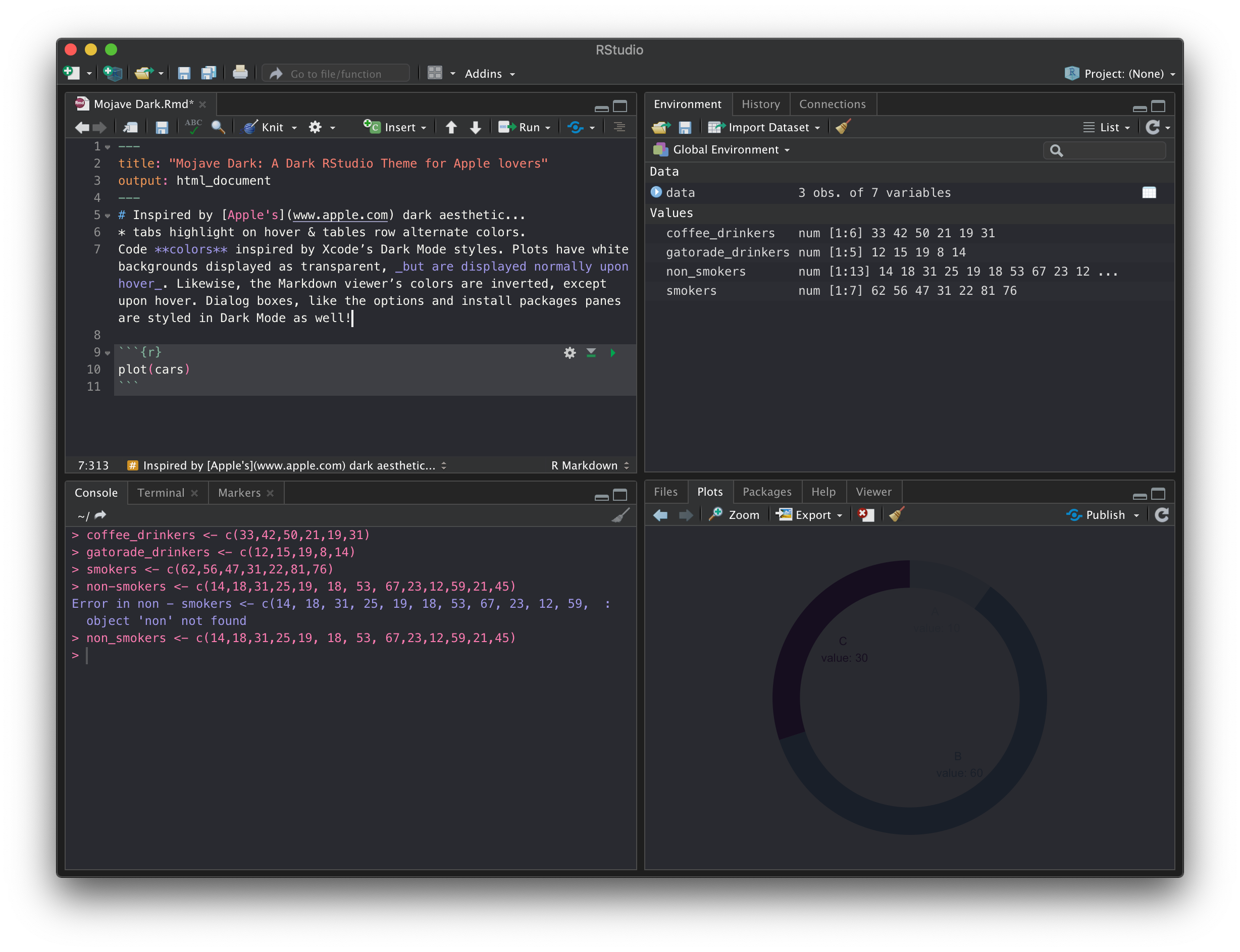Open the section navigator in editor status bar

(x=287, y=466)
